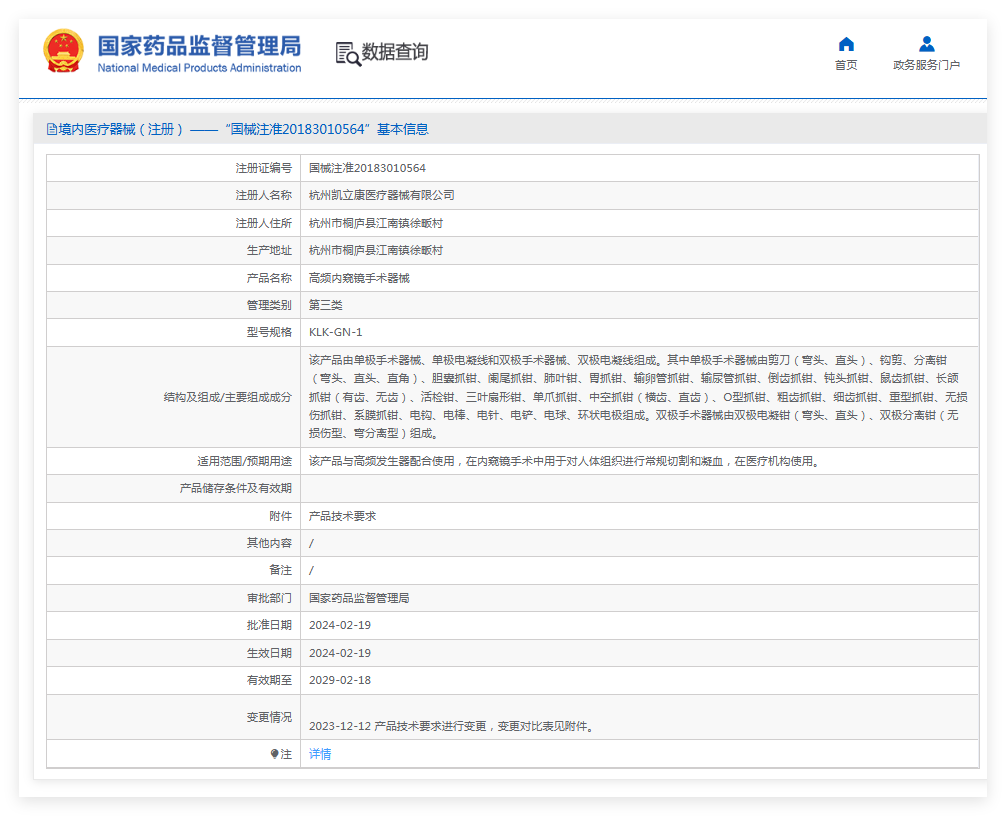Image resolution: width=1006 pixels, height=816 pixels.
Task: Click attachment value 产品技术要求
Action: coord(342,516)
